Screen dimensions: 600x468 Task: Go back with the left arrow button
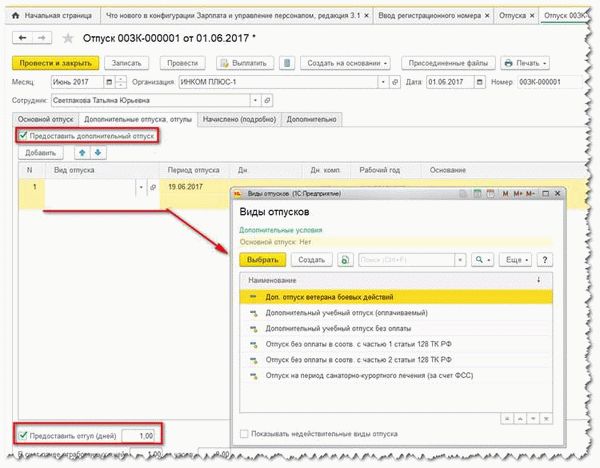23,38
